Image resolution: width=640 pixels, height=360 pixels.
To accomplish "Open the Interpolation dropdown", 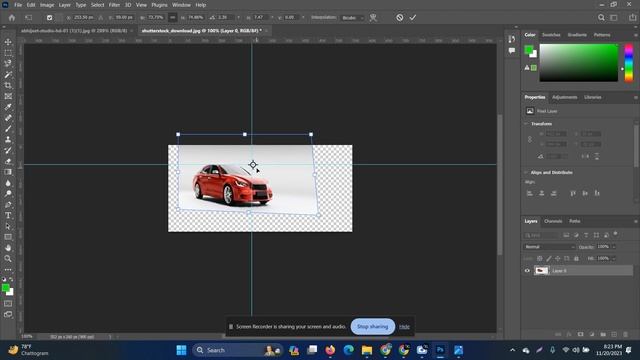I will [353, 18].
